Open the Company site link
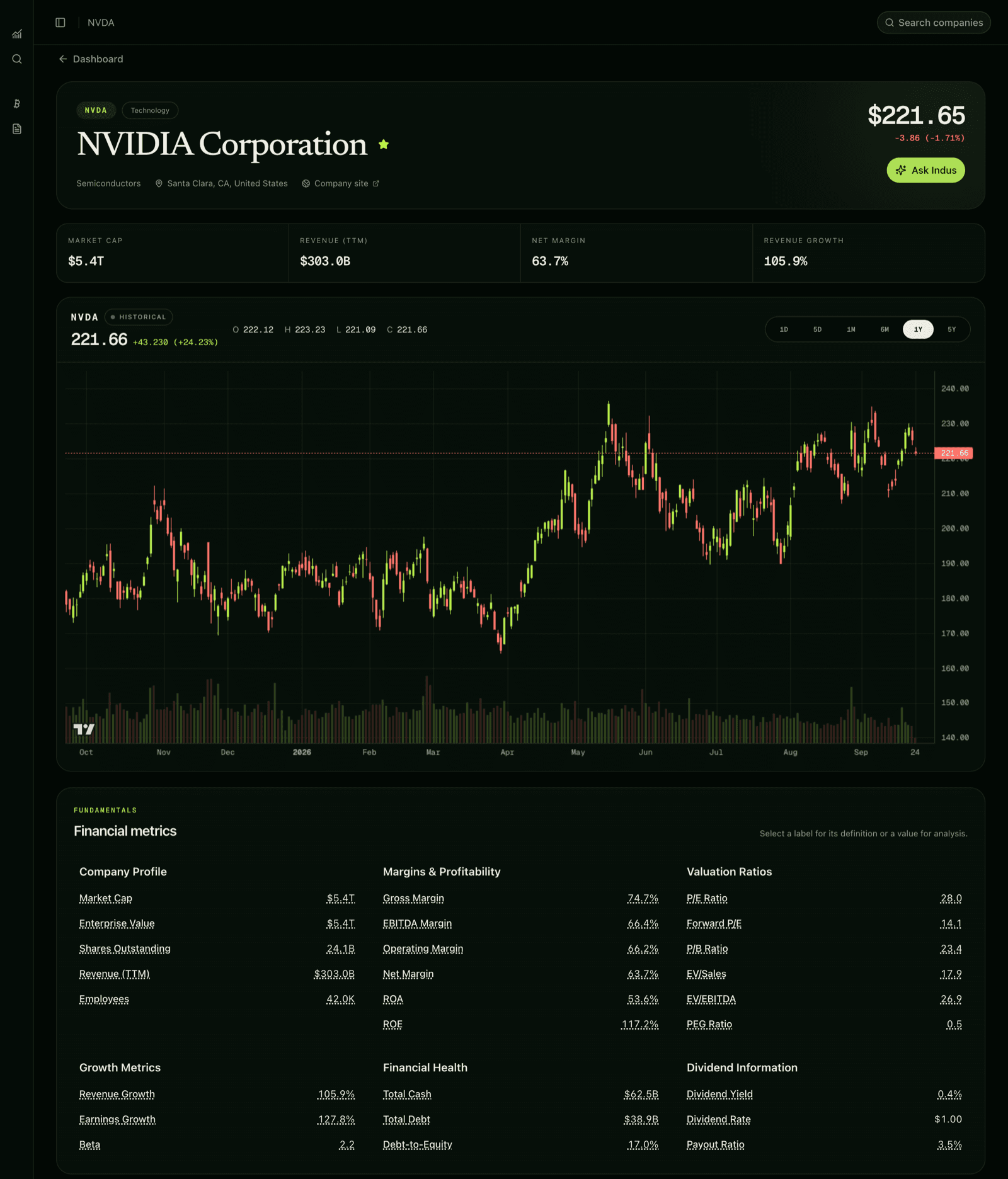Screen dimensions: 1008x1179 tap(341, 184)
